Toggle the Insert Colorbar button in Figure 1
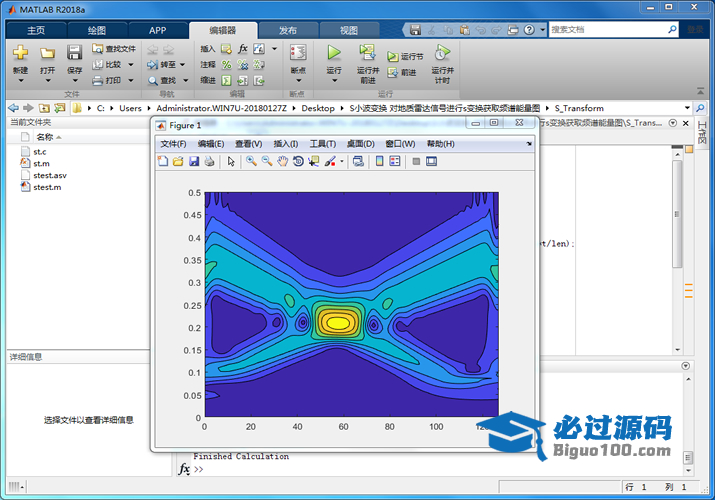Viewport: 715px width, 500px height. pyautogui.click(x=379, y=161)
